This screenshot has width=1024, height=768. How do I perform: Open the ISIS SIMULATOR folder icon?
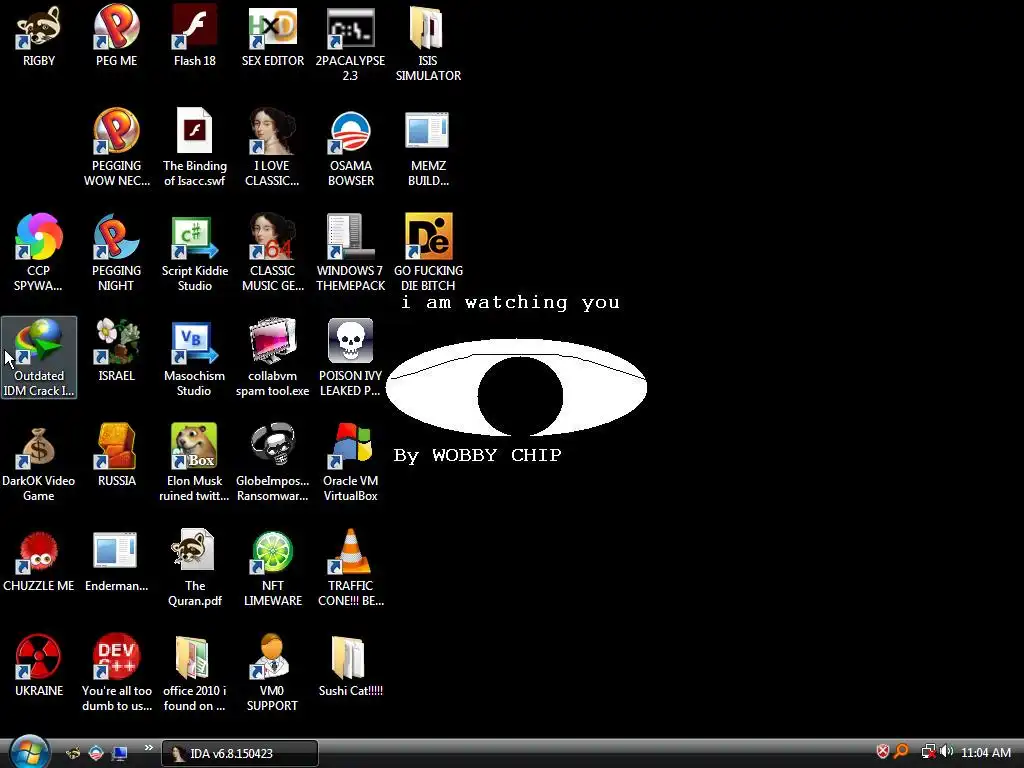point(428,44)
